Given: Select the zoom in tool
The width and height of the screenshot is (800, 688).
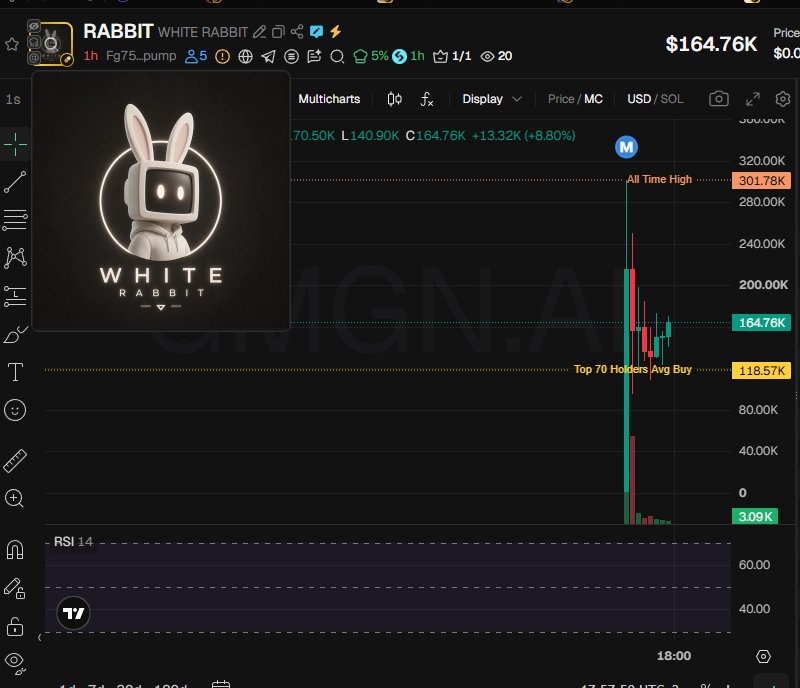Looking at the screenshot, I should click(14, 498).
